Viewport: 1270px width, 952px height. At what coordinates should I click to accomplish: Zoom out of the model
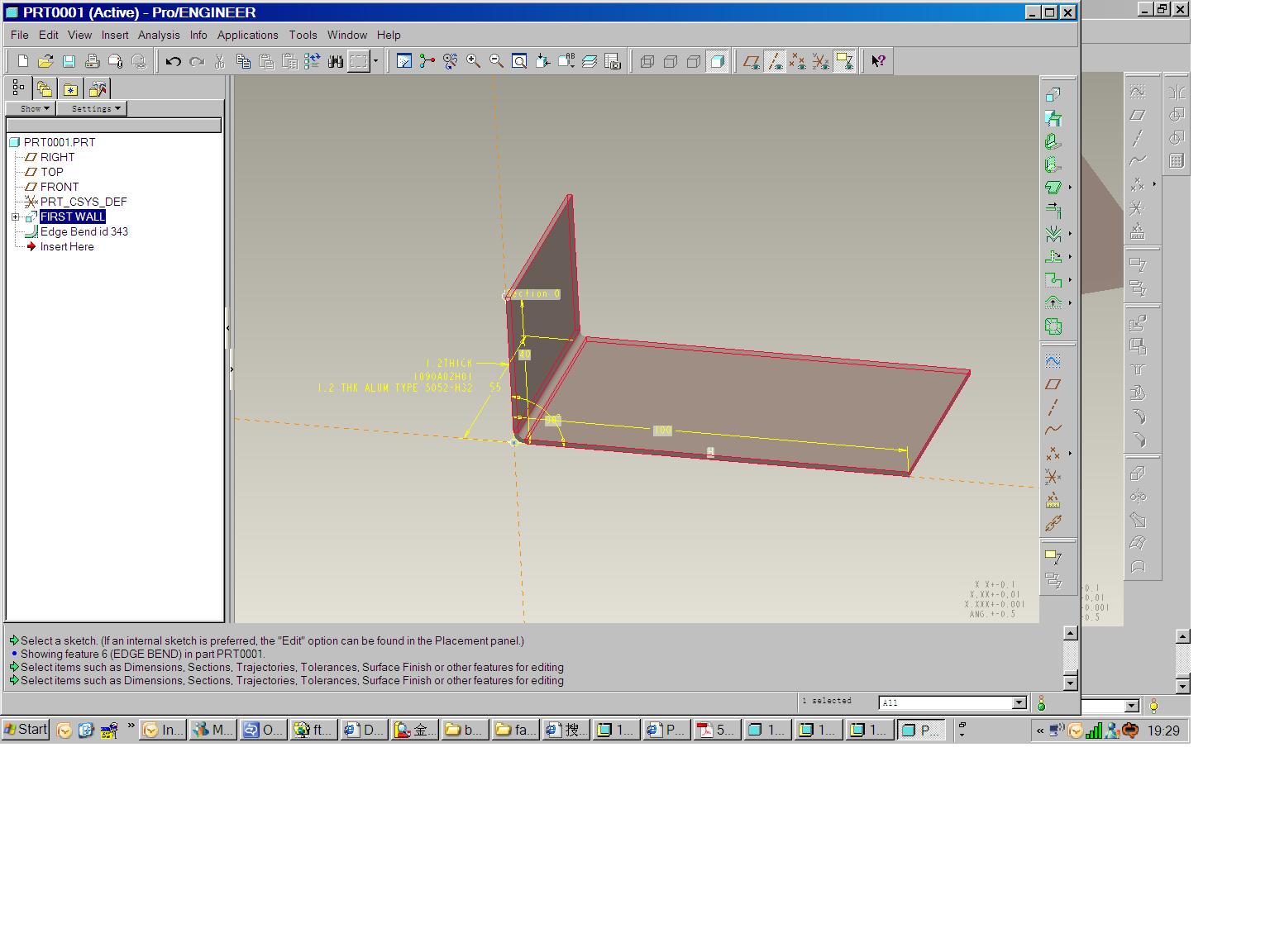click(496, 61)
